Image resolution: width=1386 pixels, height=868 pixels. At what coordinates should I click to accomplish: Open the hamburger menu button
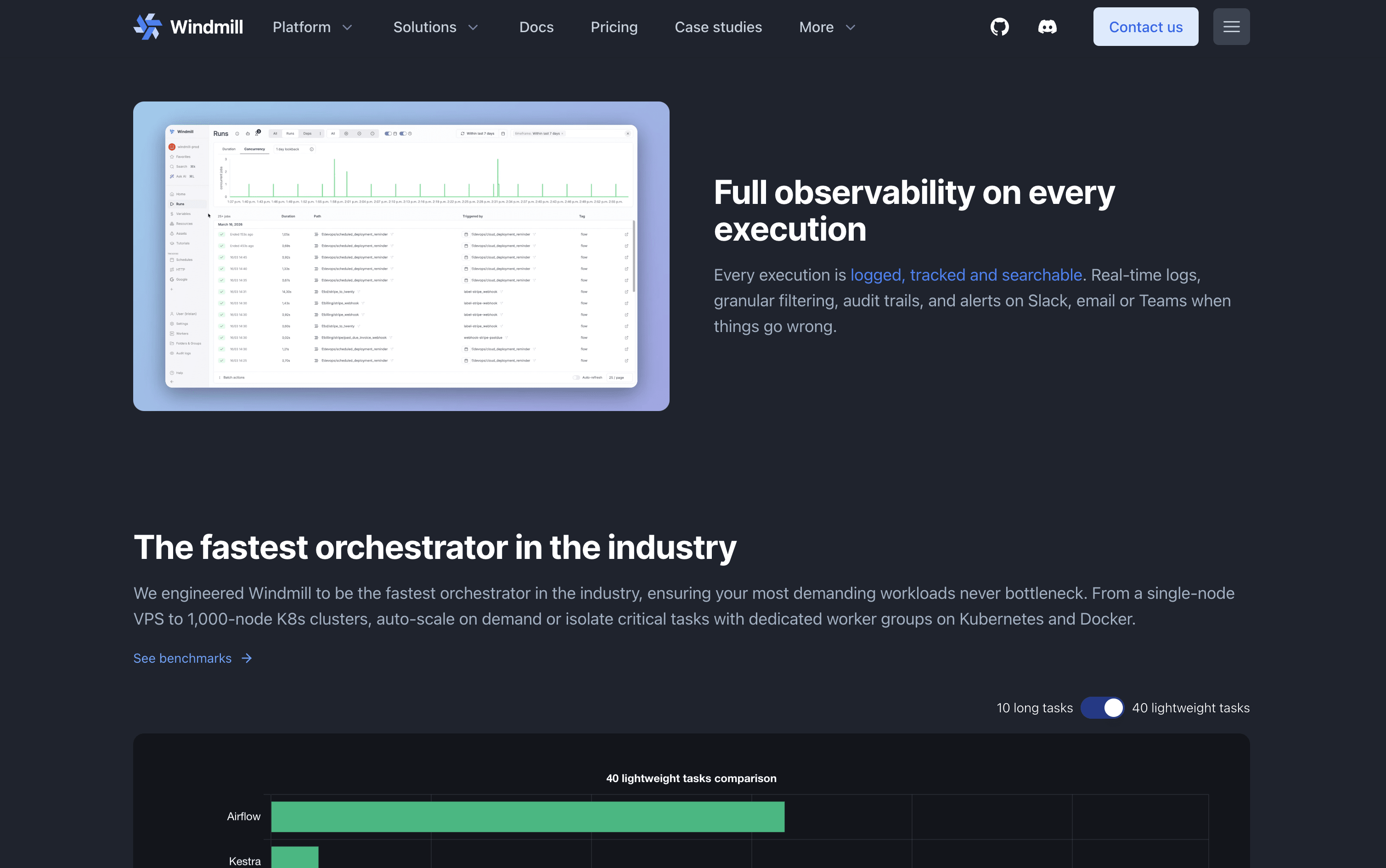1231,27
